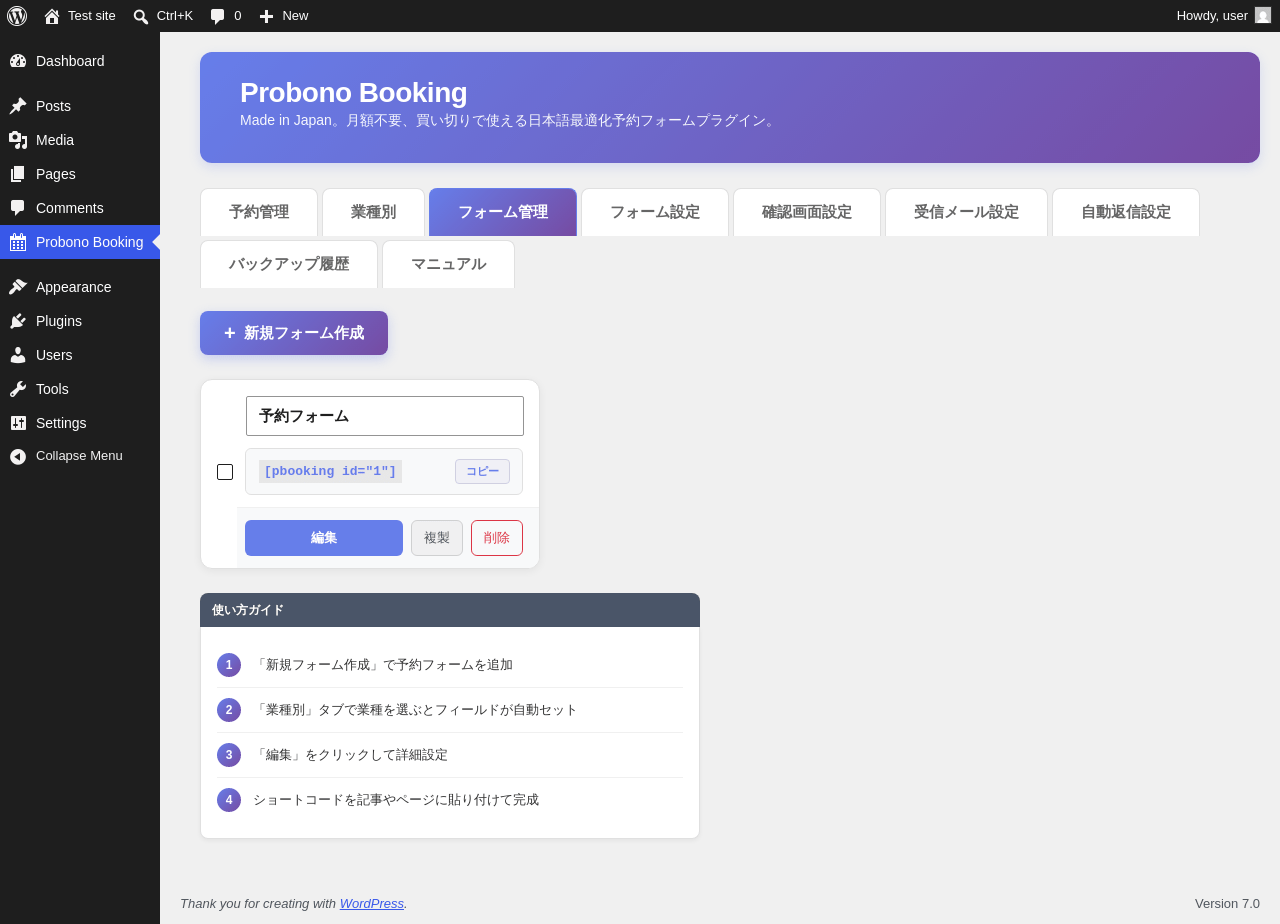Click the コピー shortcode button
1280x924 pixels.
click(x=482, y=472)
